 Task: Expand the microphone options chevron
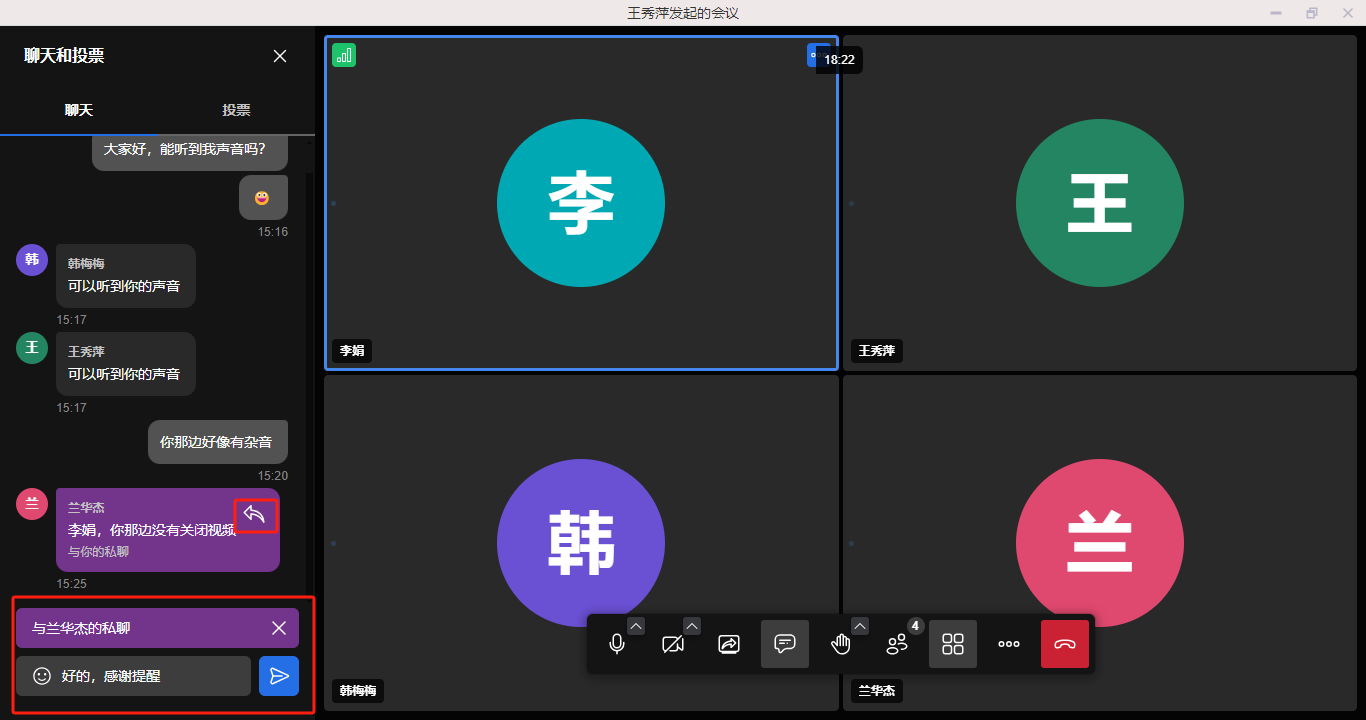(x=636, y=626)
